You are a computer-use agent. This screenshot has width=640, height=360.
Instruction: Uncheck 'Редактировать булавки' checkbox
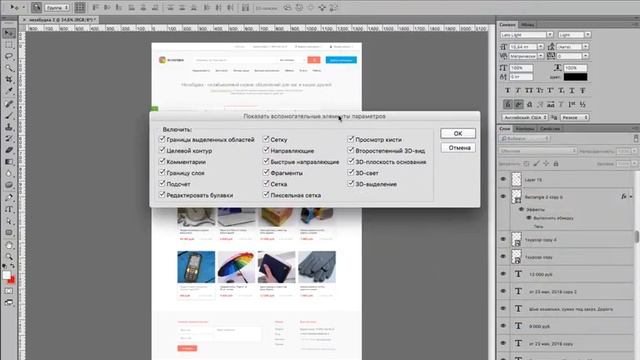pos(162,195)
